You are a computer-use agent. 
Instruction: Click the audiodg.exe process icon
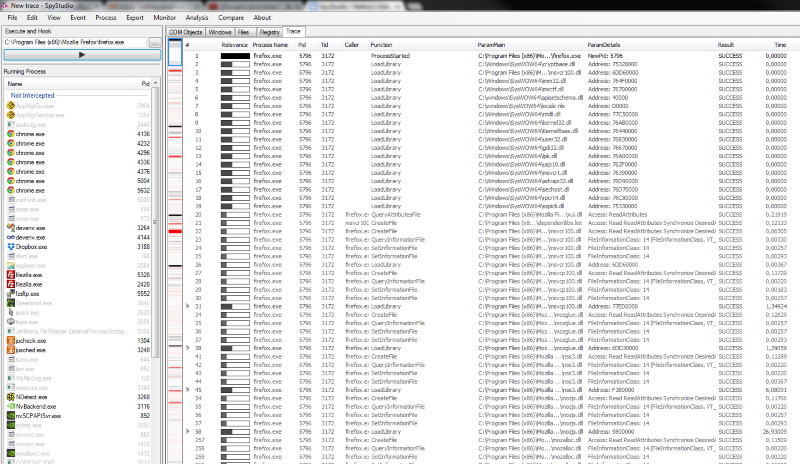(11, 125)
